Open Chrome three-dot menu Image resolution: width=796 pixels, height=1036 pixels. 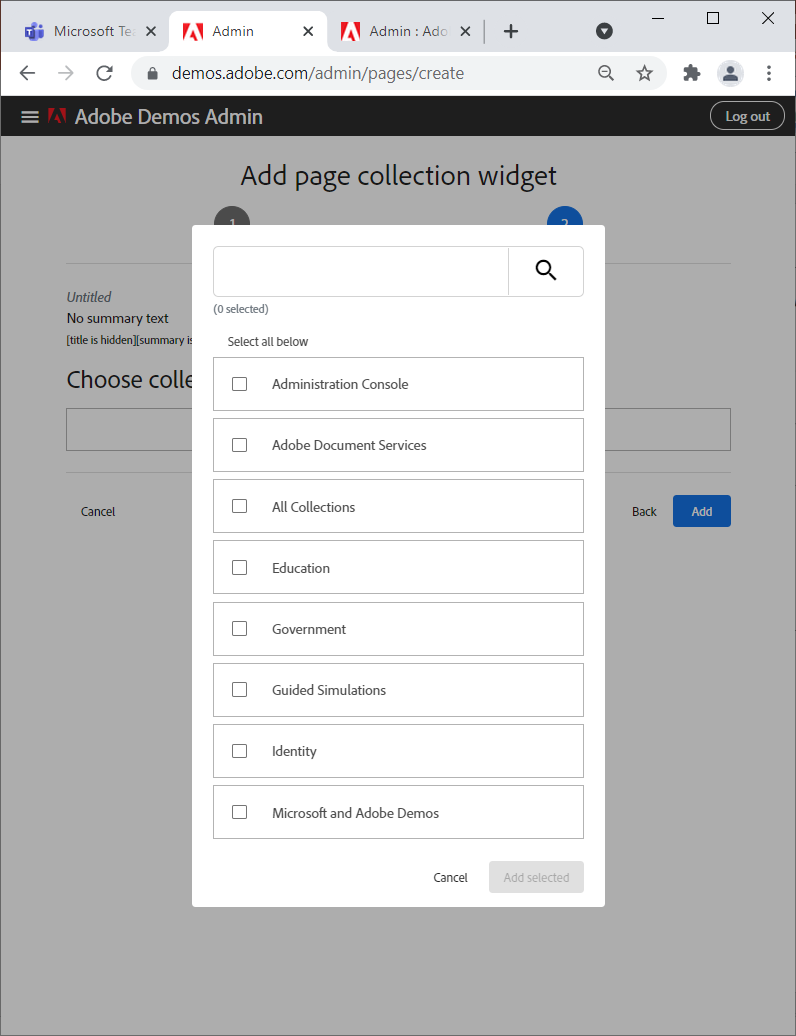(x=769, y=73)
